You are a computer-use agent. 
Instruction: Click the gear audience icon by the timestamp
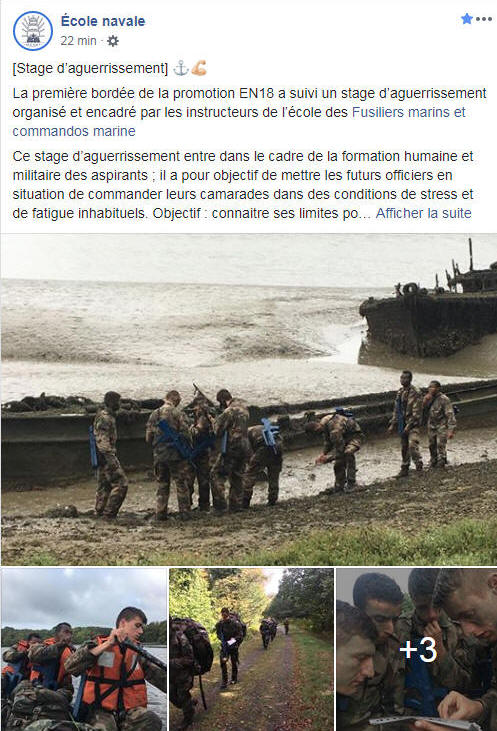click(113, 41)
